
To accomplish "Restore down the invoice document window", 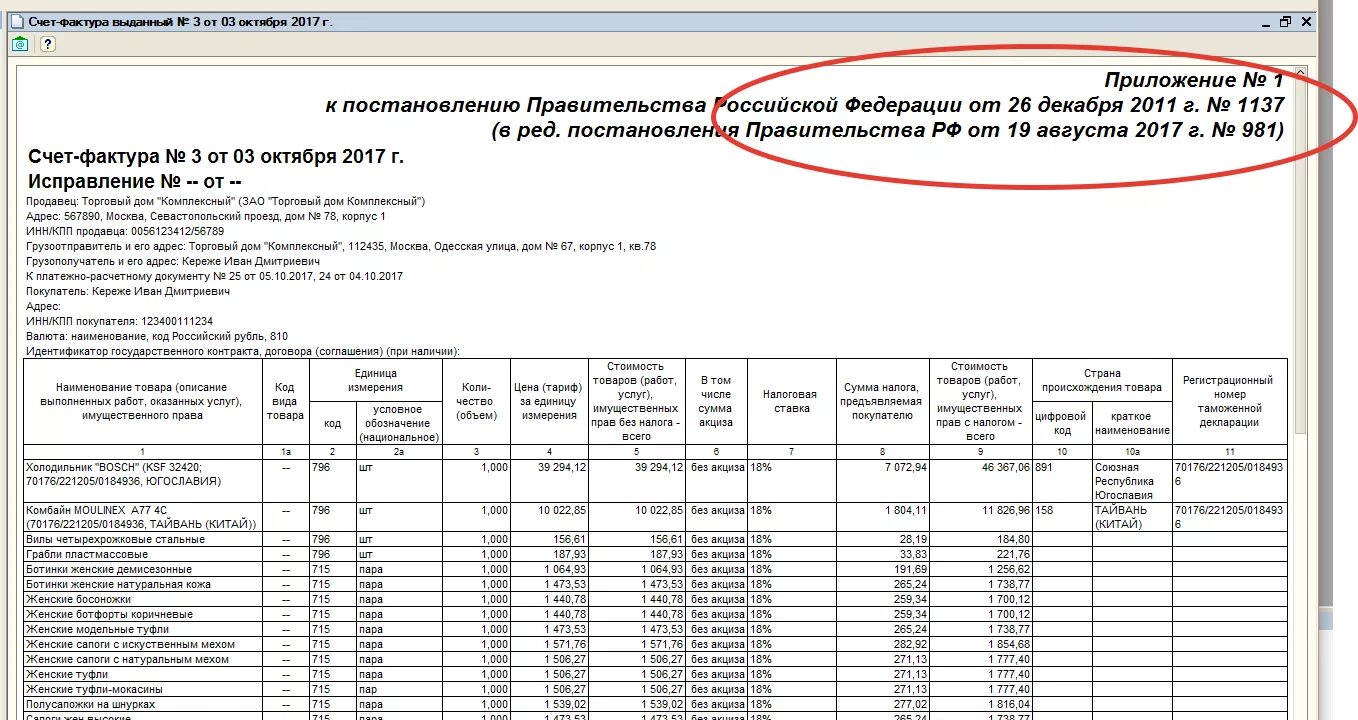I will pyautogui.click(x=1285, y=21).
